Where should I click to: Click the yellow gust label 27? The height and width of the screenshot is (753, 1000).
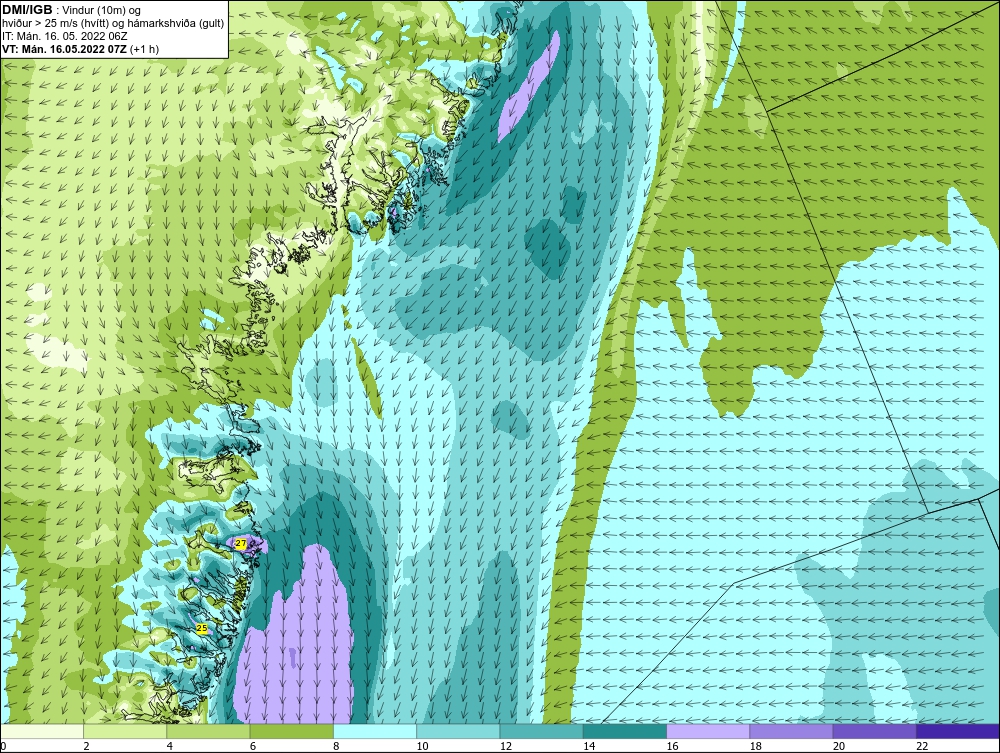(240, 543)
